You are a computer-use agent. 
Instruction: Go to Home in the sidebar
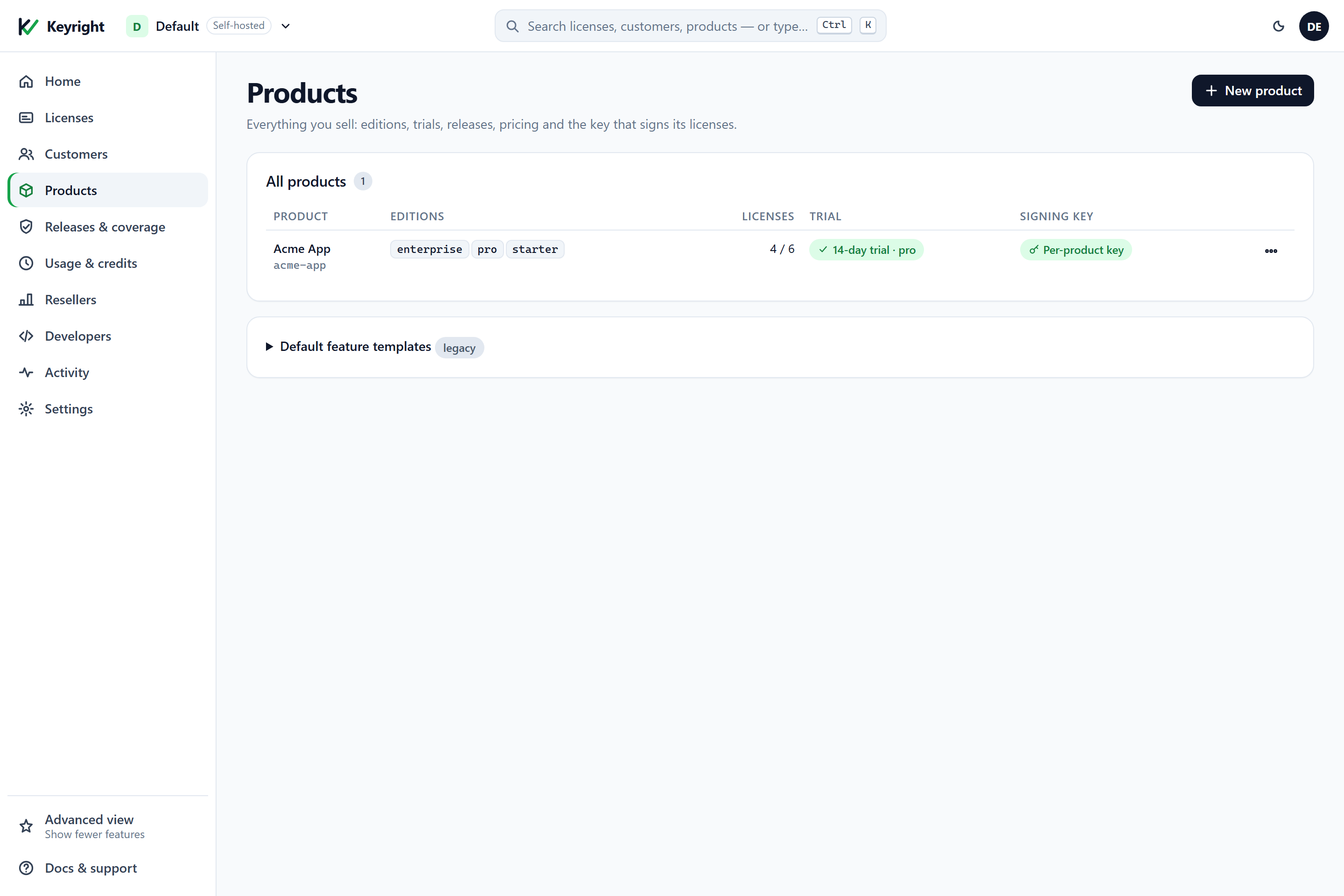pos(108,81)
